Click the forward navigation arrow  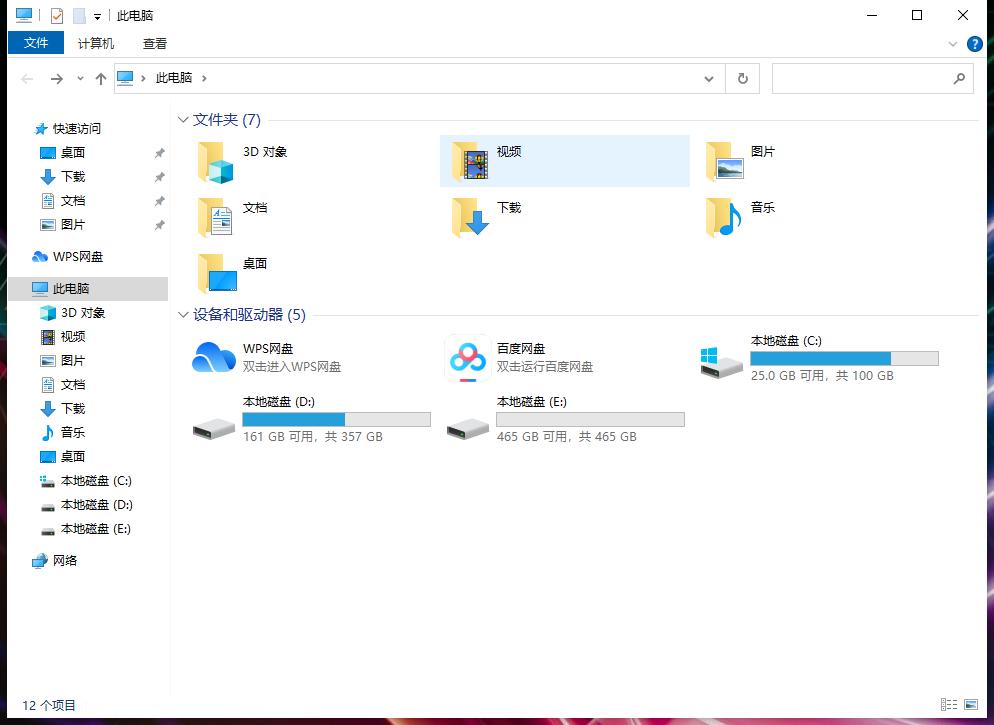tap(56, 79)
